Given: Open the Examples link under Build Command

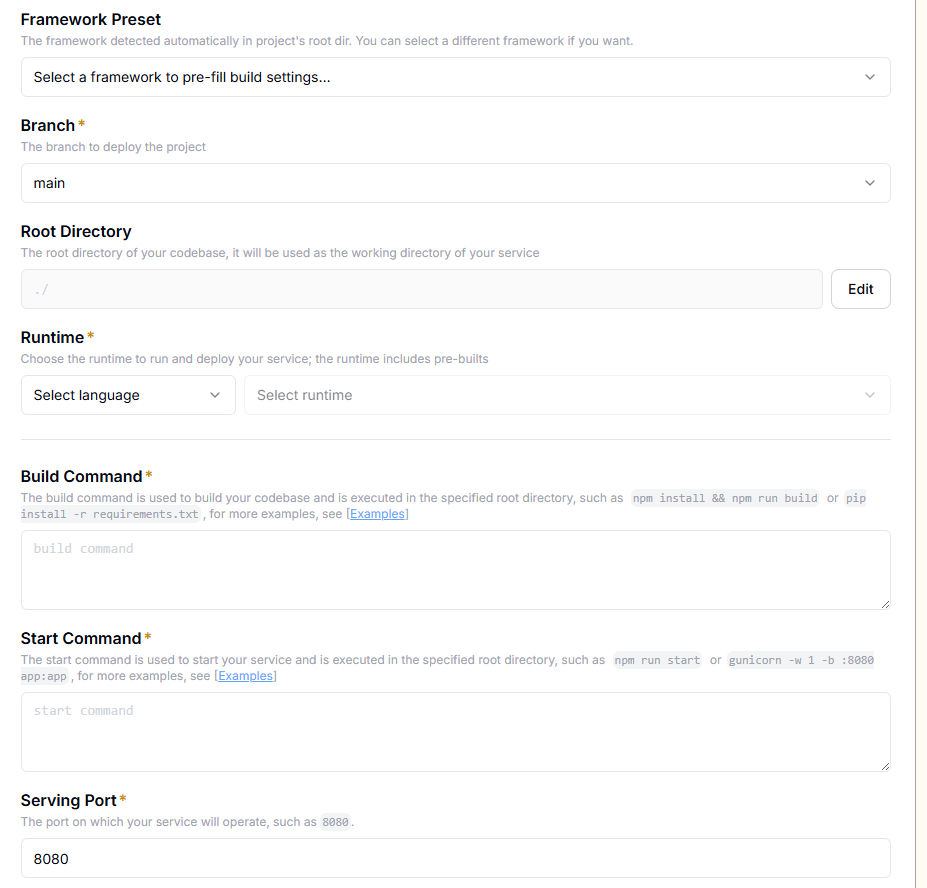Looking at the screenshot, I should click(377, 514).
